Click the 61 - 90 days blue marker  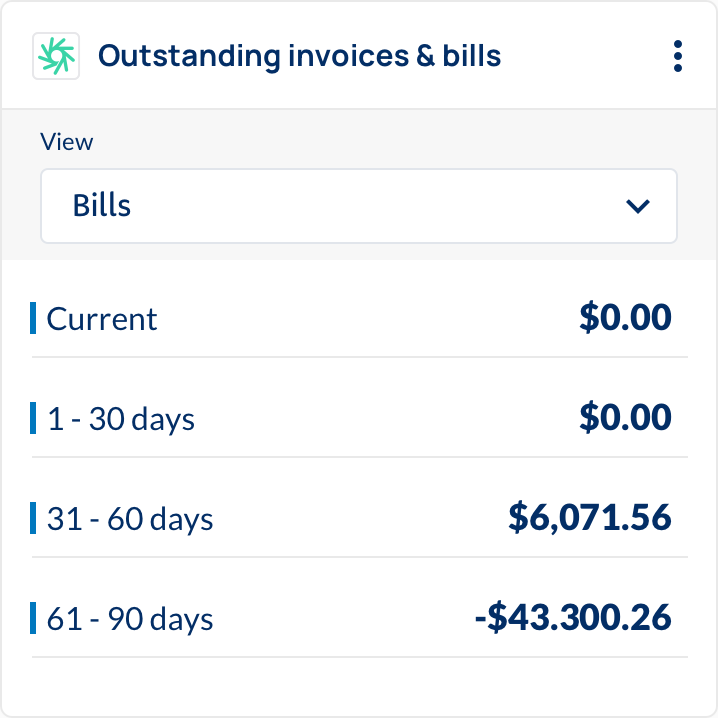click(x=33, y=618)
